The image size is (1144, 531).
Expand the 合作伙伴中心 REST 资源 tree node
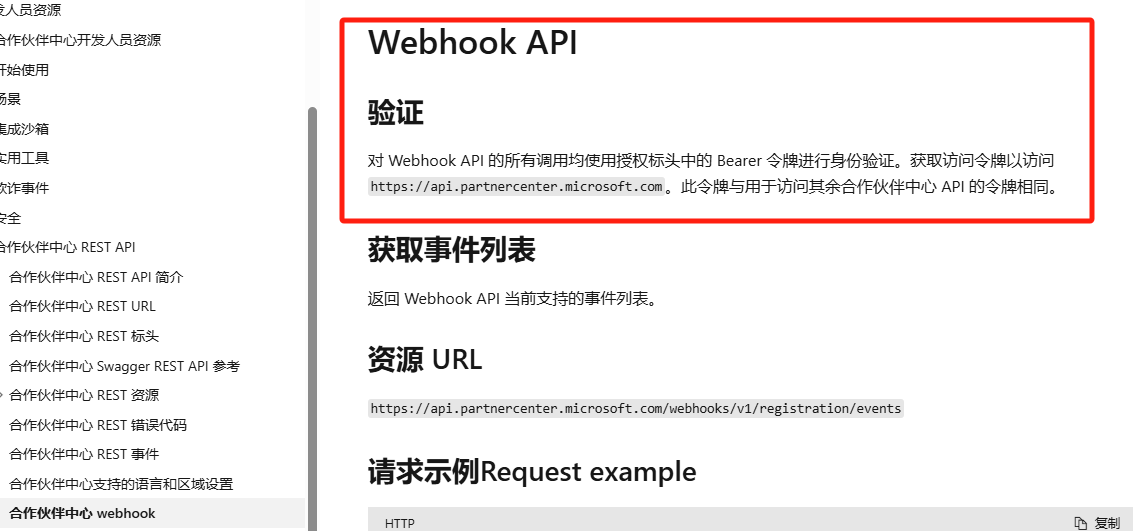click(x=2, y=395)
